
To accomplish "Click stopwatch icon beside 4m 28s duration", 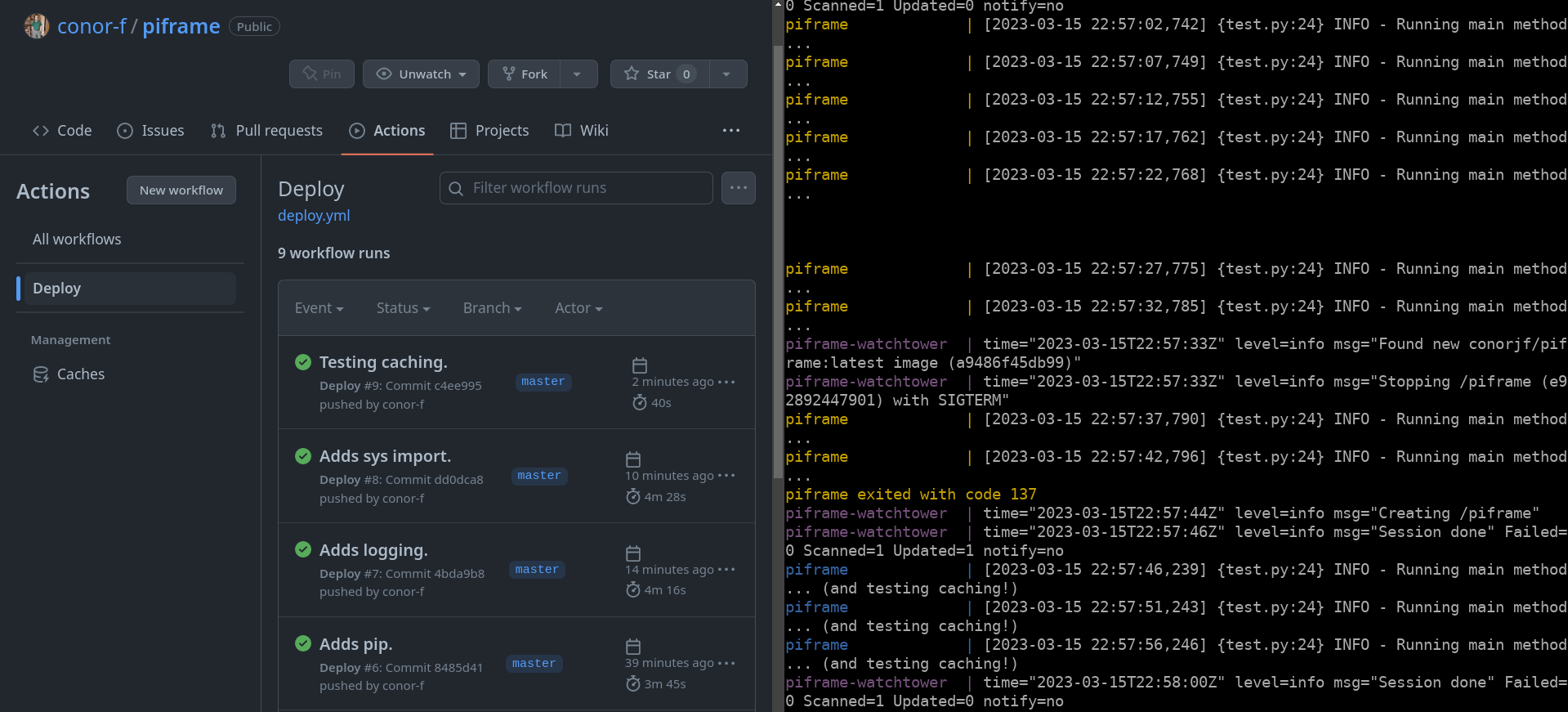I will tap(633, 496).
